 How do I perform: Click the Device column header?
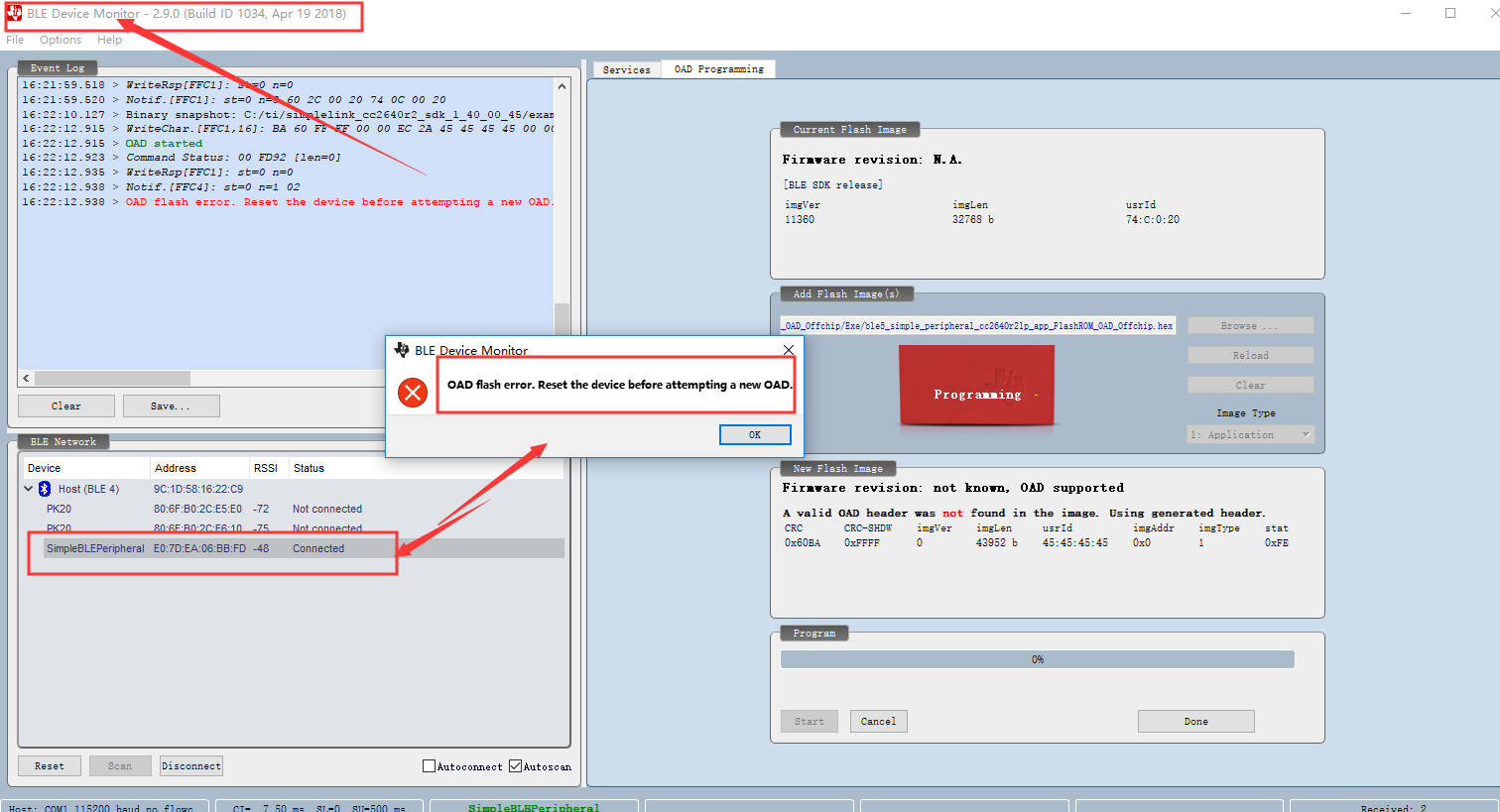point(87,468)
